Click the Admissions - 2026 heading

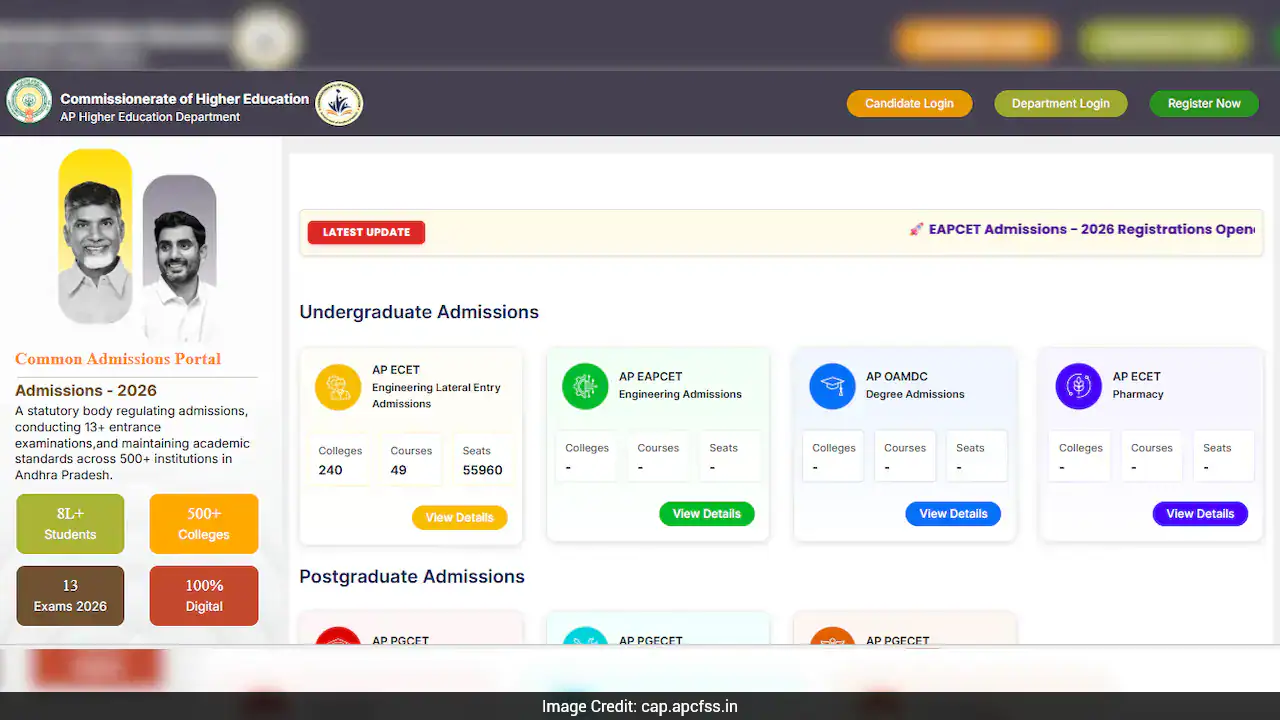tap(86, 391)
